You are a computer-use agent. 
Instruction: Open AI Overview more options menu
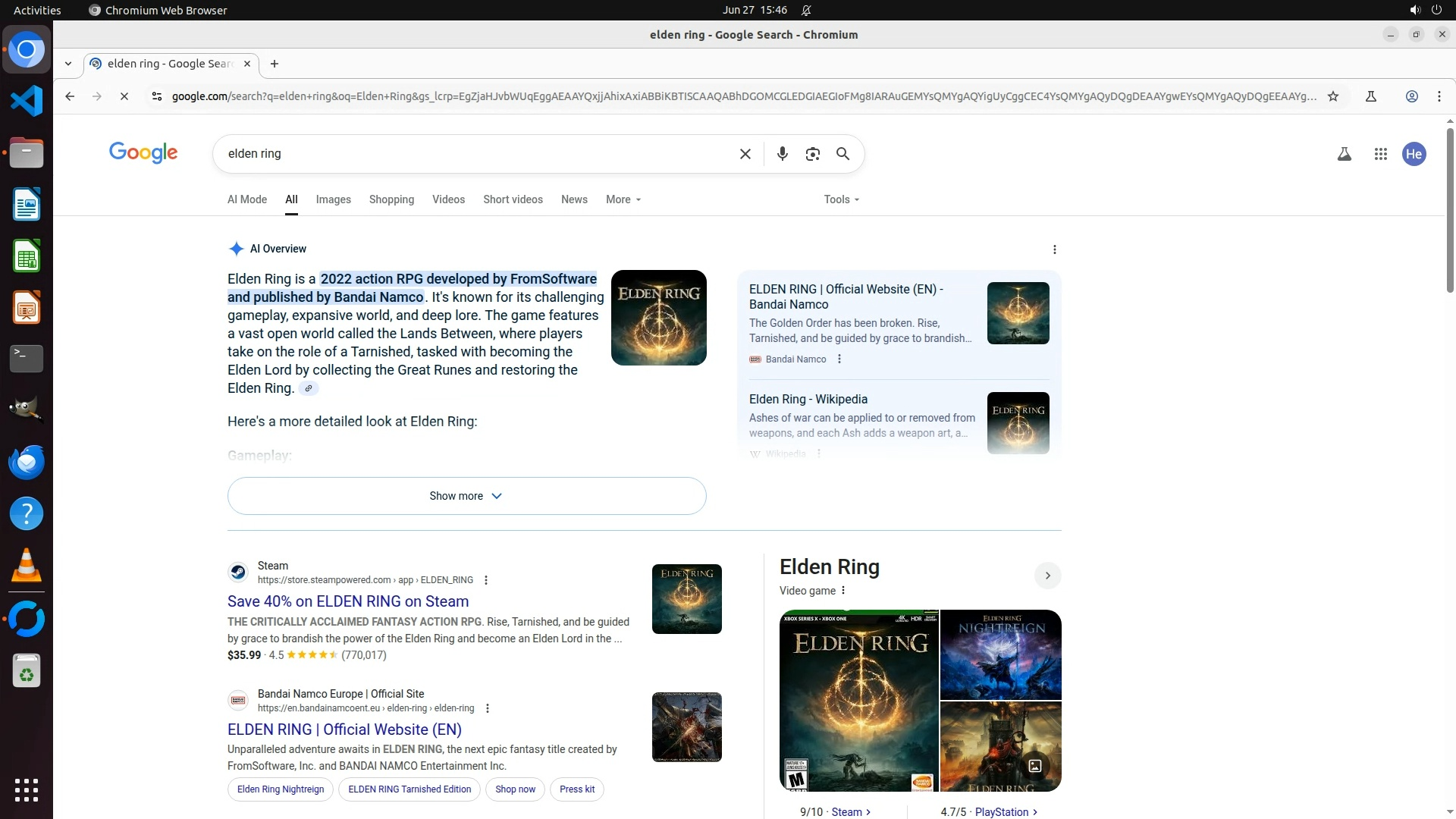click(x=1054, y=249)
